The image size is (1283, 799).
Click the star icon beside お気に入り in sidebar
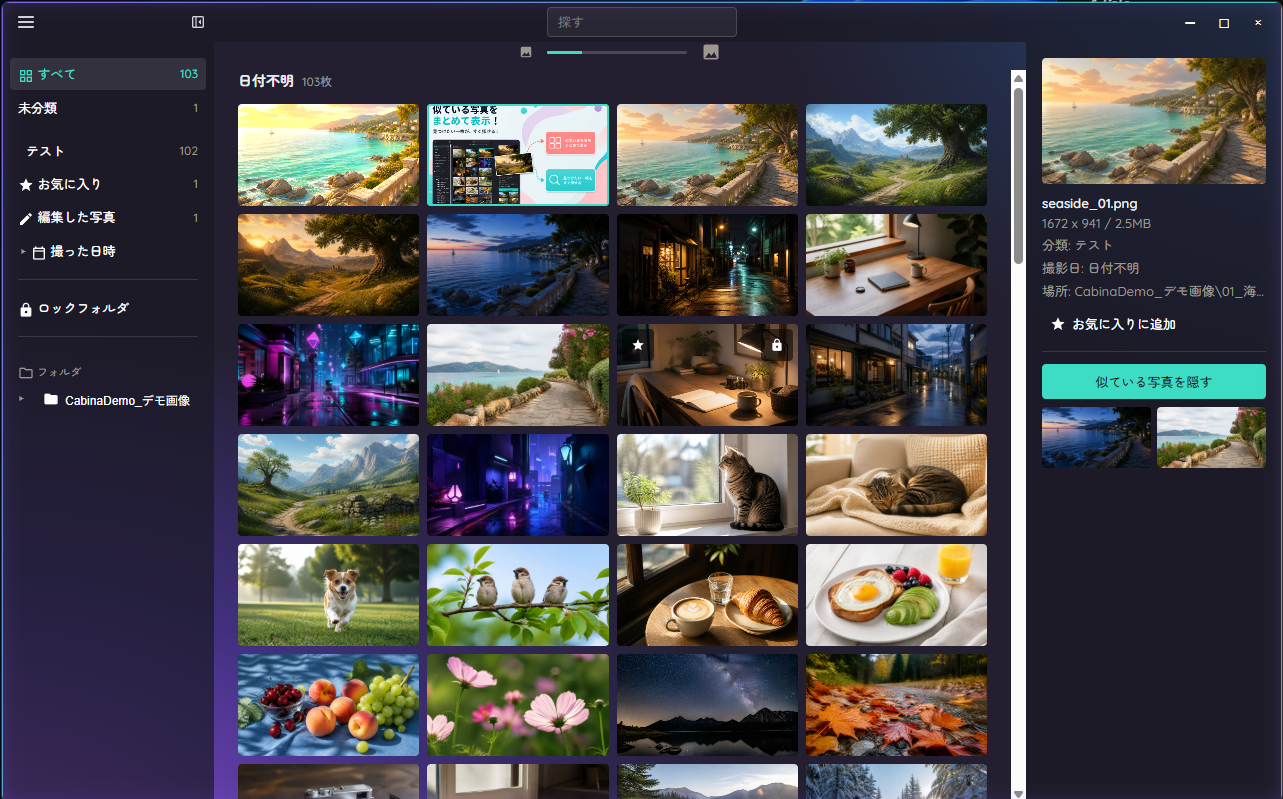pyautogui.click(x=26, y=185)
